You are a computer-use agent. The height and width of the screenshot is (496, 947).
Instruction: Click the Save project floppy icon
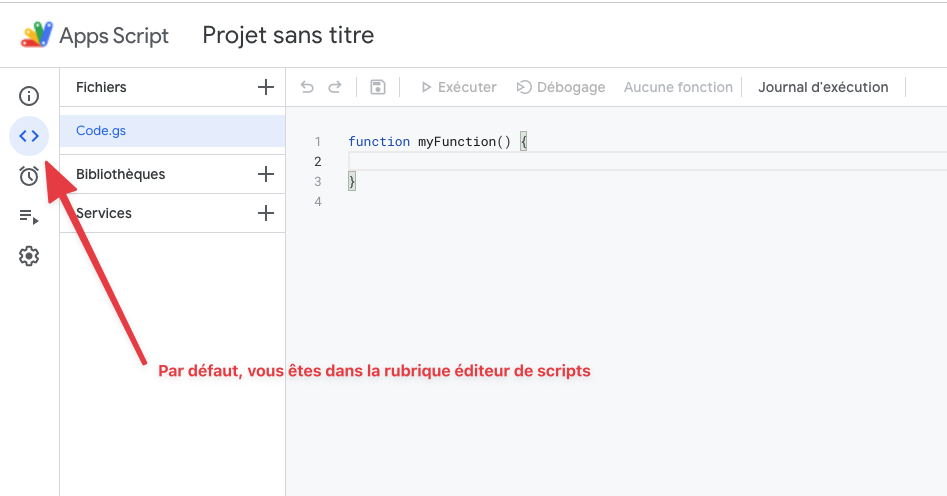coord(377,87)
